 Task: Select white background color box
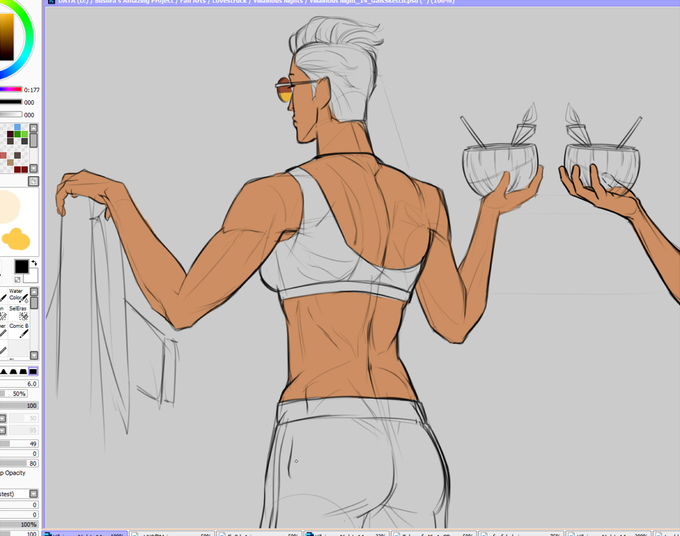pyautogui.click(x=32, y=276)
